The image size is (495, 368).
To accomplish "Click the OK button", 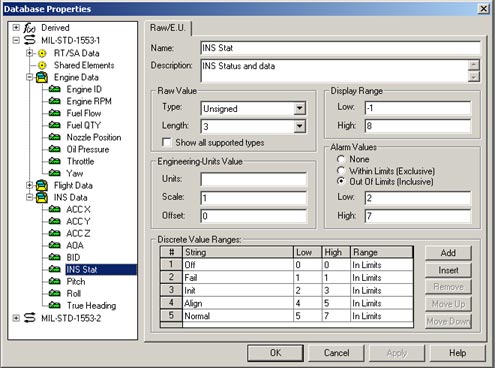I will click(275, 353).
